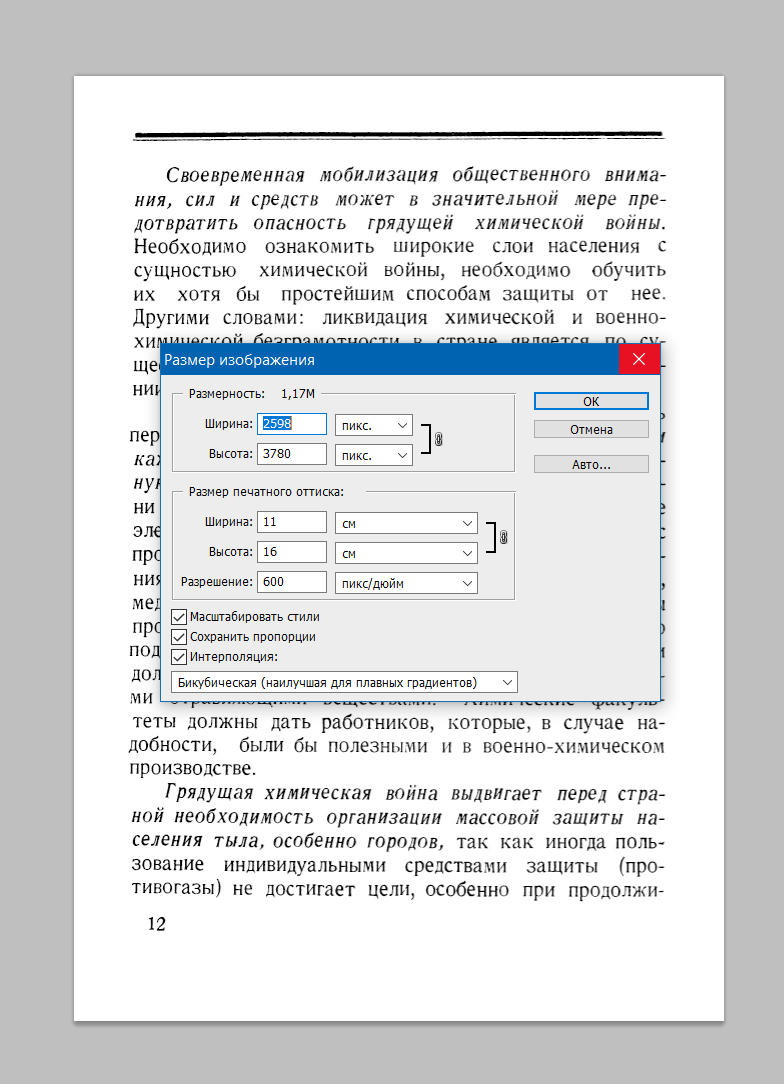Toggle Интерполяция checkbox
This screenshot has width=784, height=1084.
[x=179, y=657]
